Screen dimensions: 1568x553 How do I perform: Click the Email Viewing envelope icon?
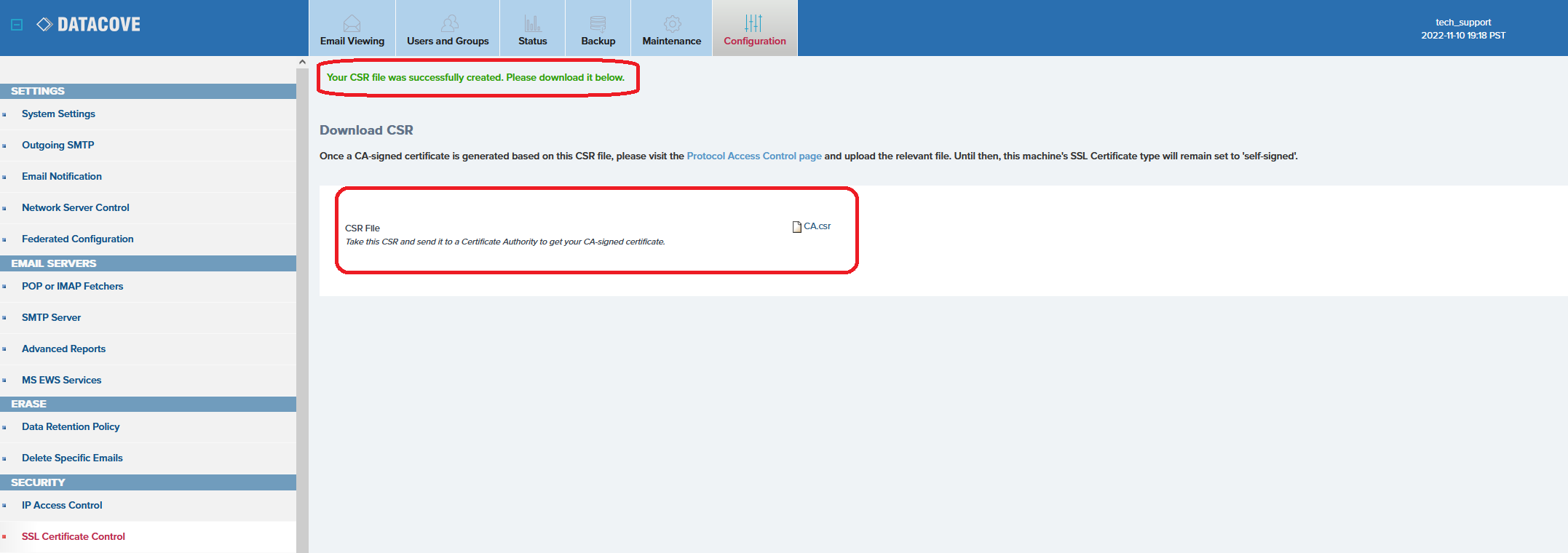352,23
